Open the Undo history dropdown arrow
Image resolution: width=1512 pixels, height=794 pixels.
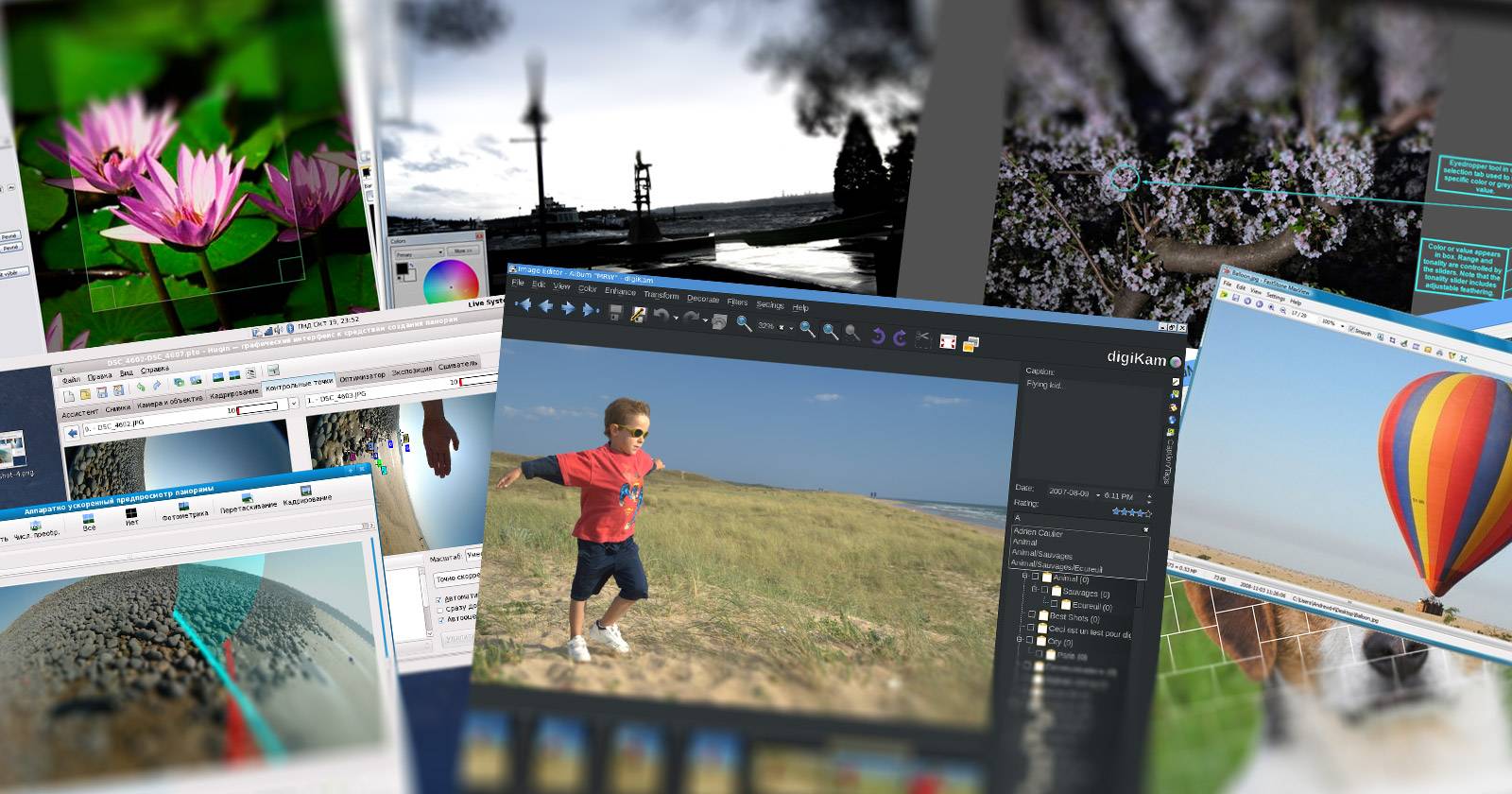(x=676, y=318)
